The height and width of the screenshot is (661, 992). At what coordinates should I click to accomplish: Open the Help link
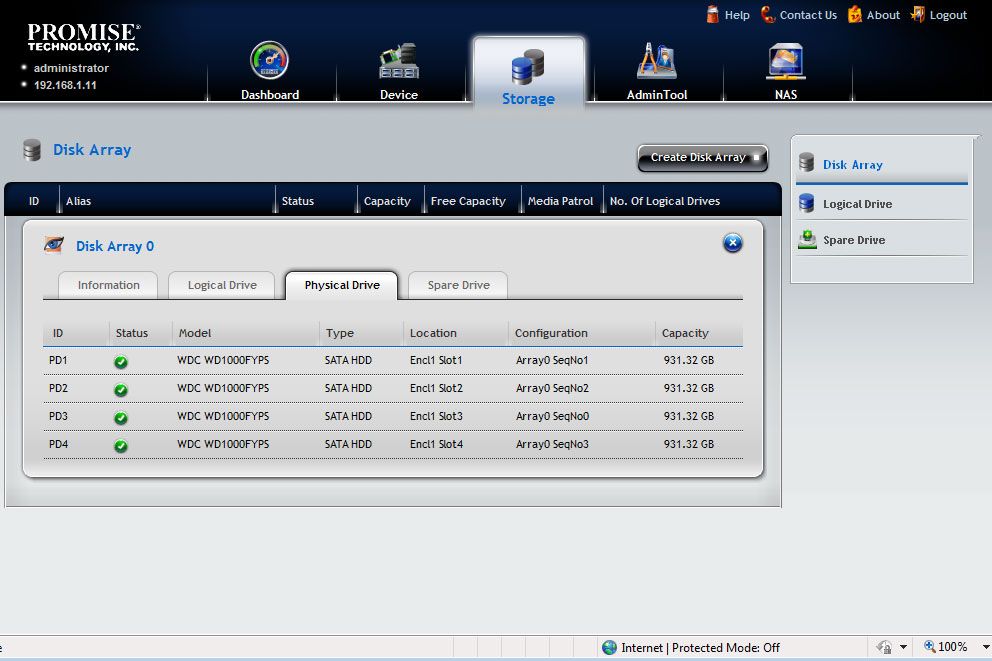coord(736,15)
